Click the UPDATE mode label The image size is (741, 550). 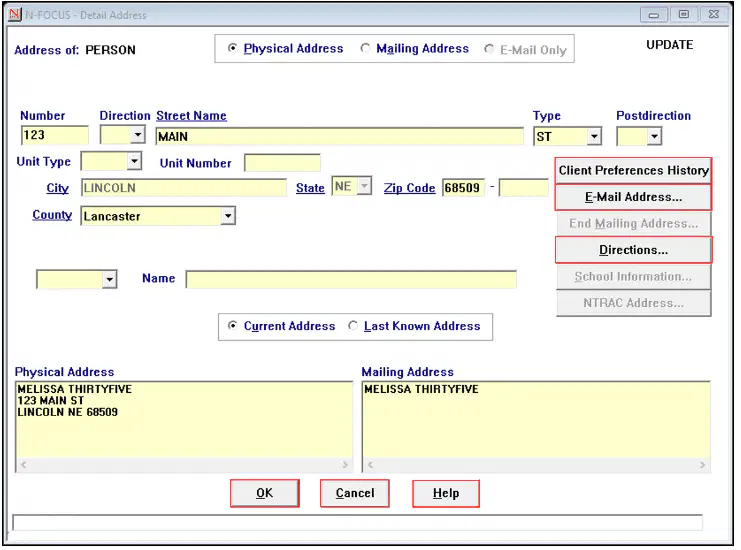click(670, 45)
